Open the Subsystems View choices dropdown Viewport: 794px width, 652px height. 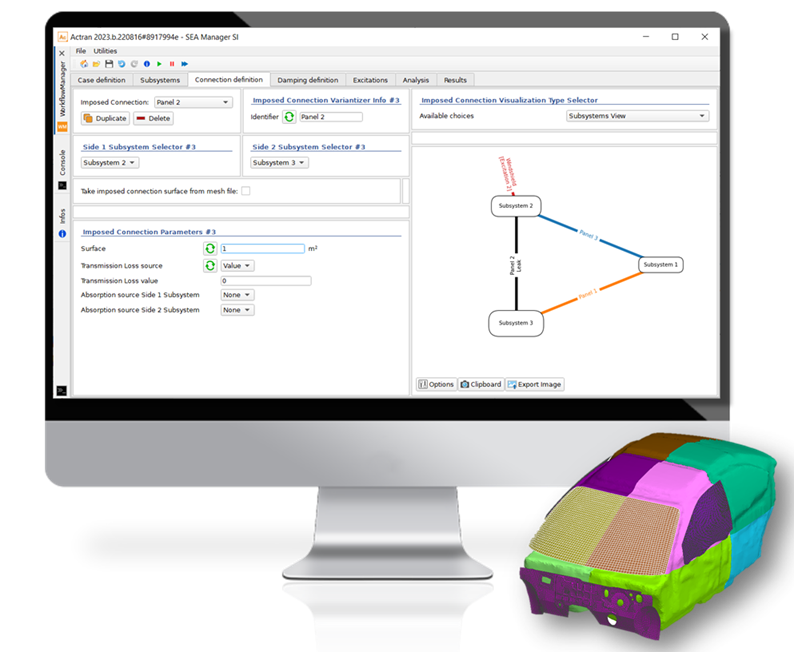[x=638, y=116]
